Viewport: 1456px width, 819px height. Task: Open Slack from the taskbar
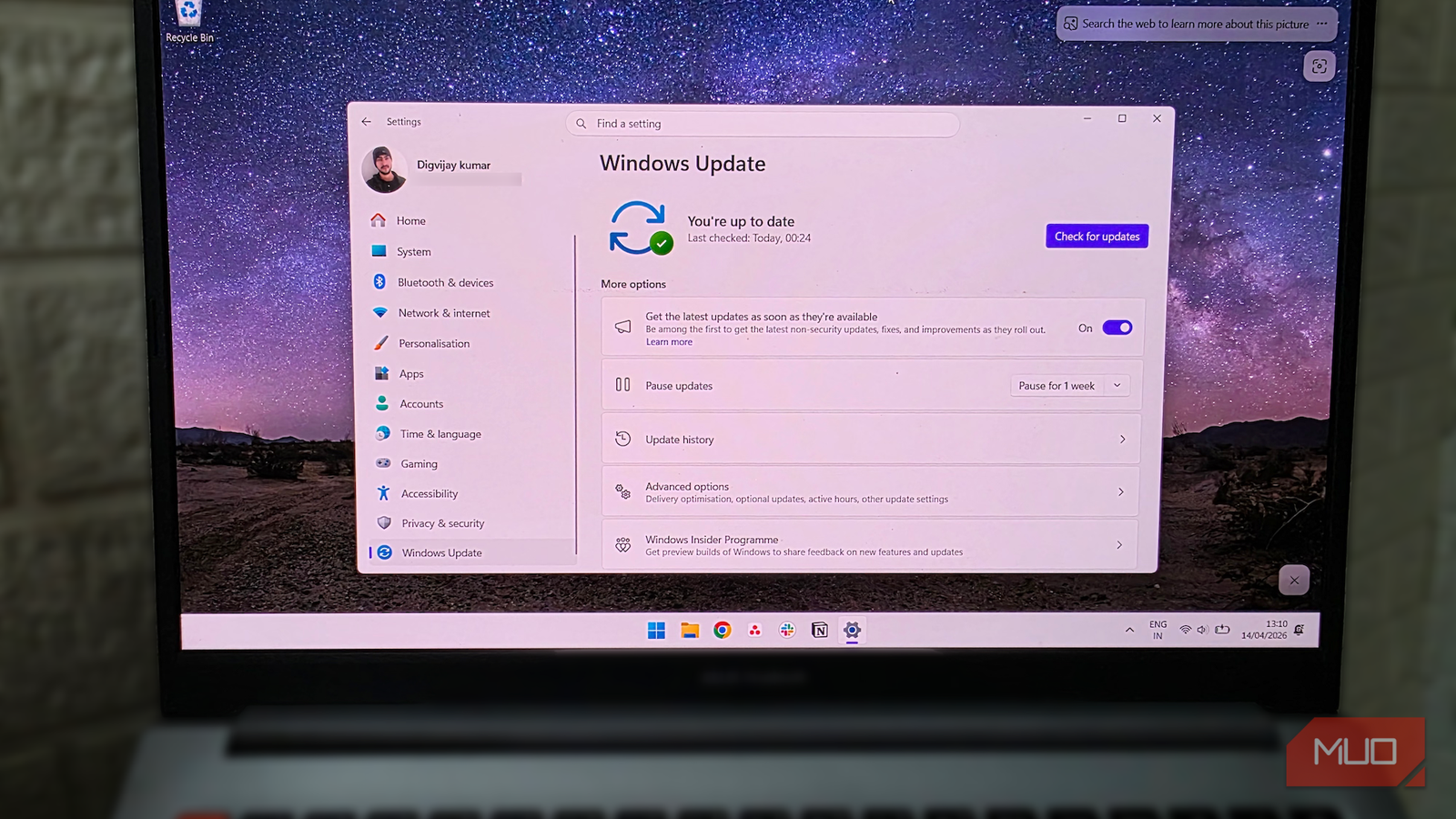[787, 630]
